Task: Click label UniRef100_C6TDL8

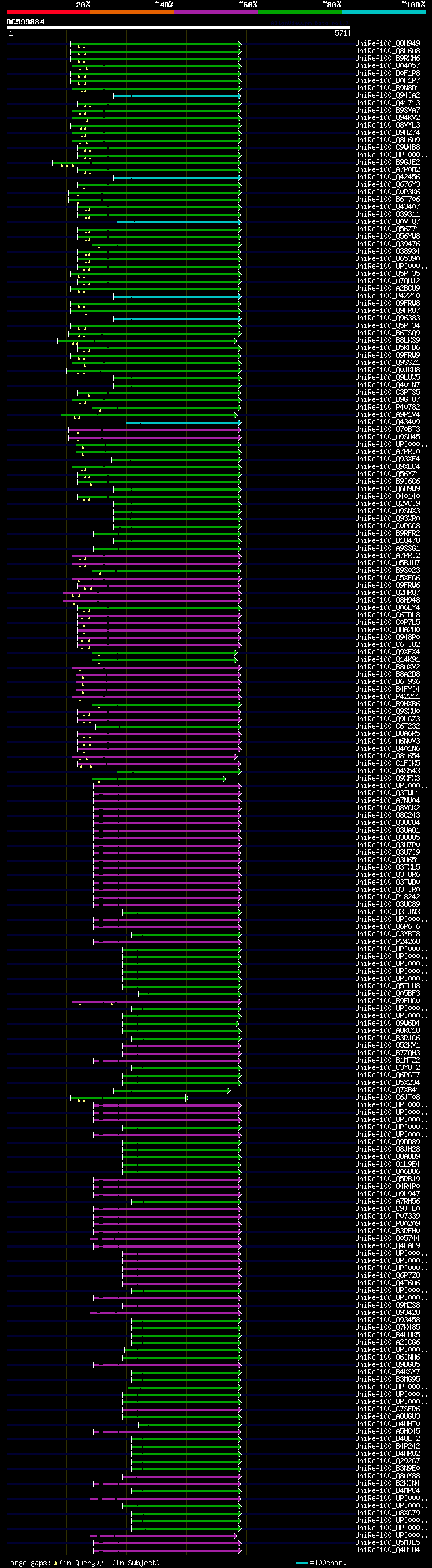Action: [x=387, y=615]
